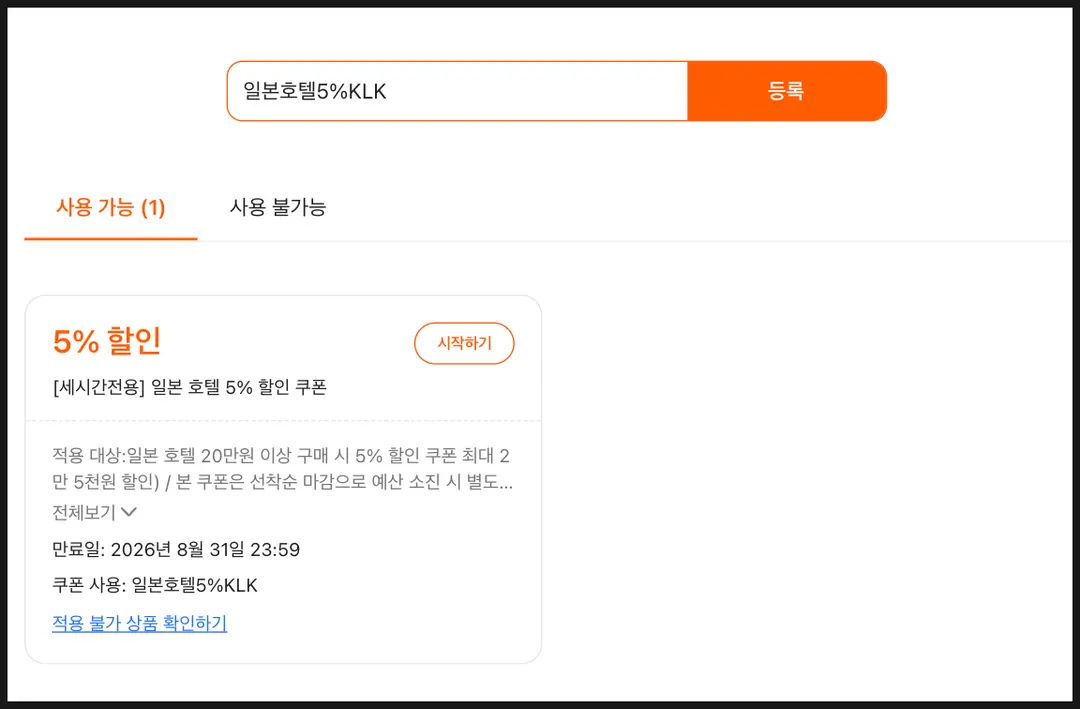Click the orange underline beneath 사용 가능 tab

tap(111, 238)
